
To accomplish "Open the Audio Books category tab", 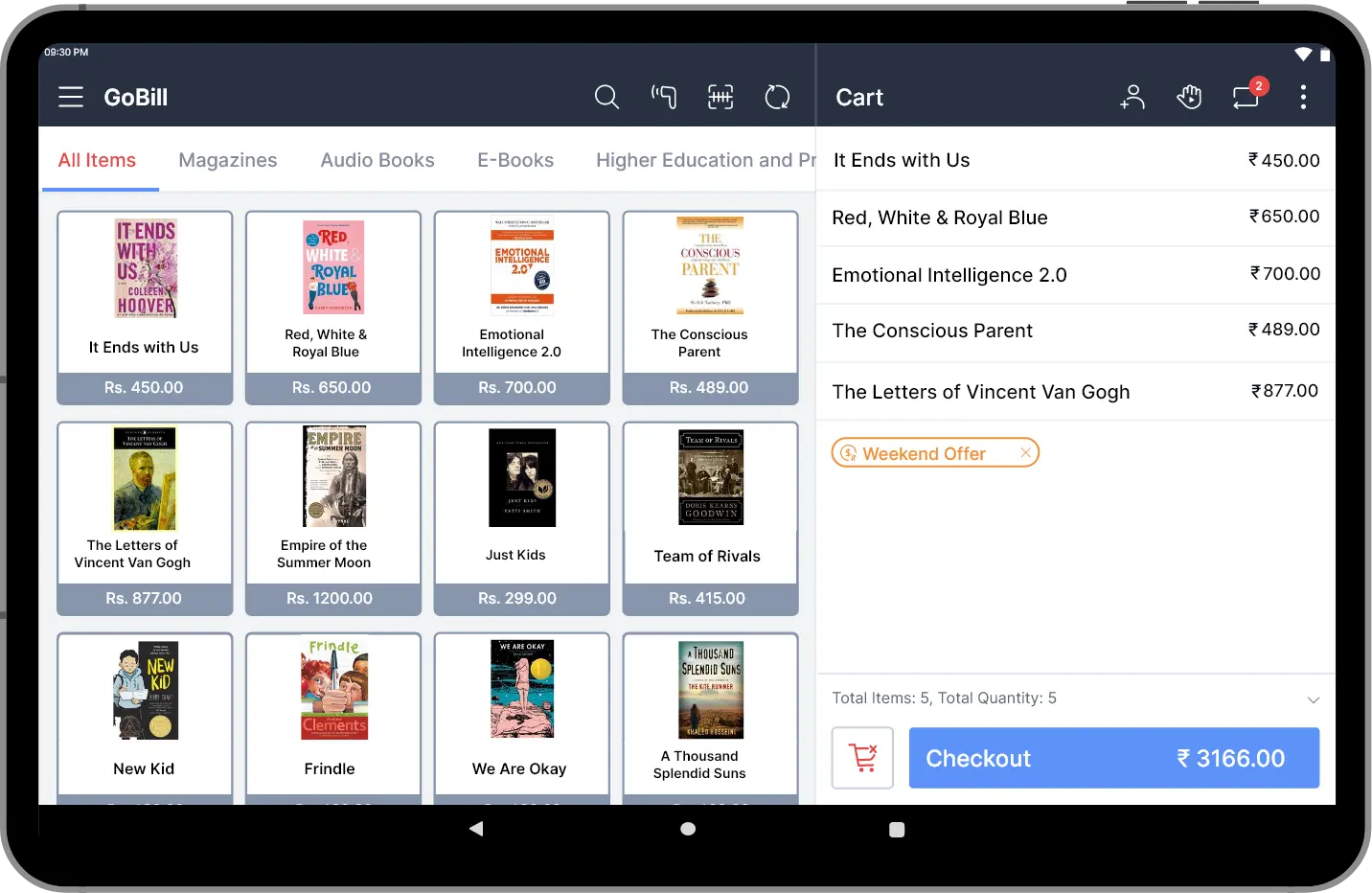I will tap(377, 160).
